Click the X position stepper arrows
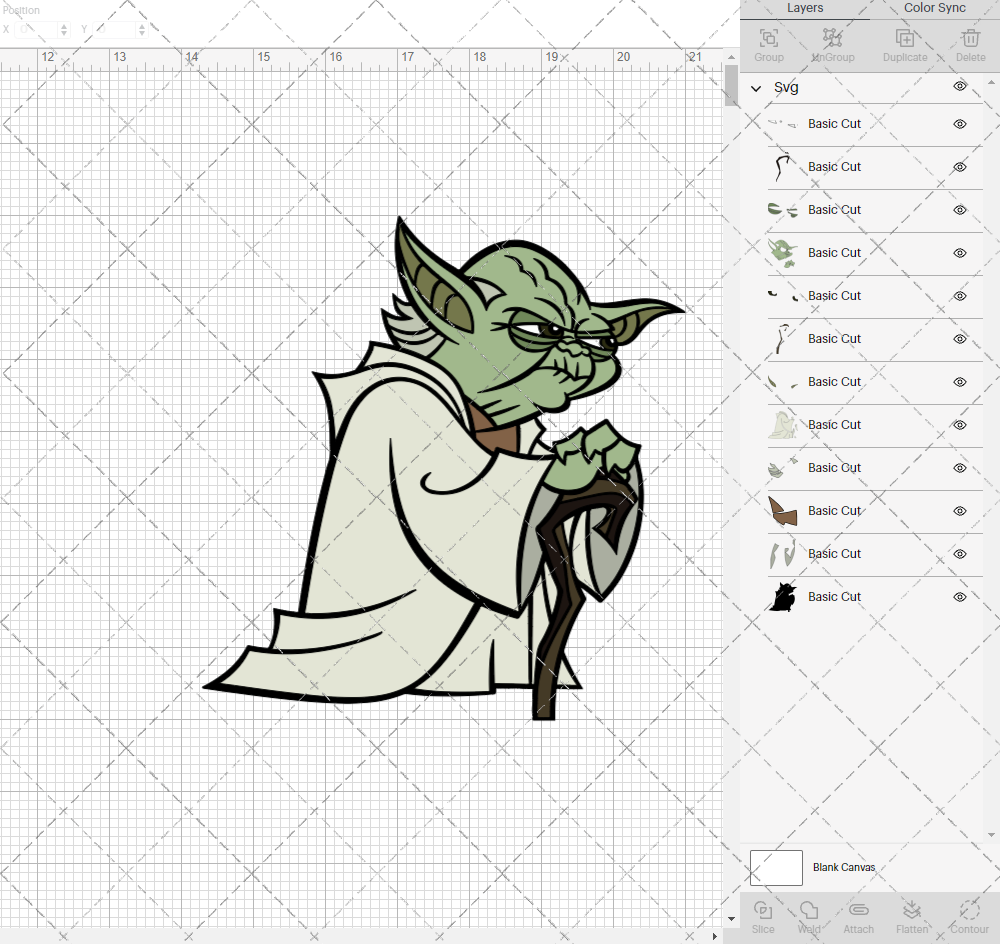 [64, 29]
